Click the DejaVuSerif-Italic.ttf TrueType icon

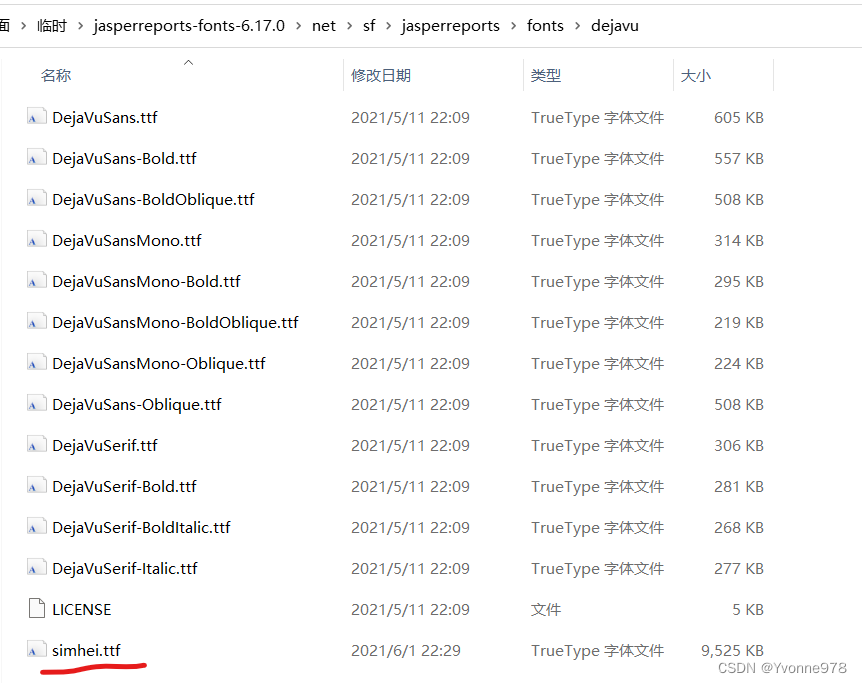coord(36,568)
